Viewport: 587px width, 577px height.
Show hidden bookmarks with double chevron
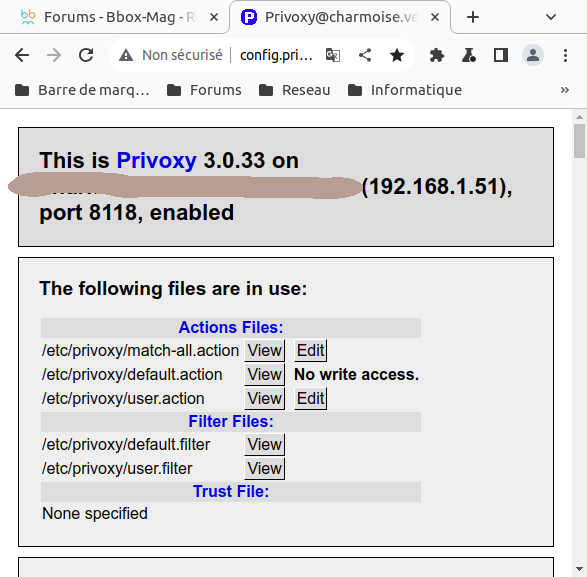tap(565, 90)
